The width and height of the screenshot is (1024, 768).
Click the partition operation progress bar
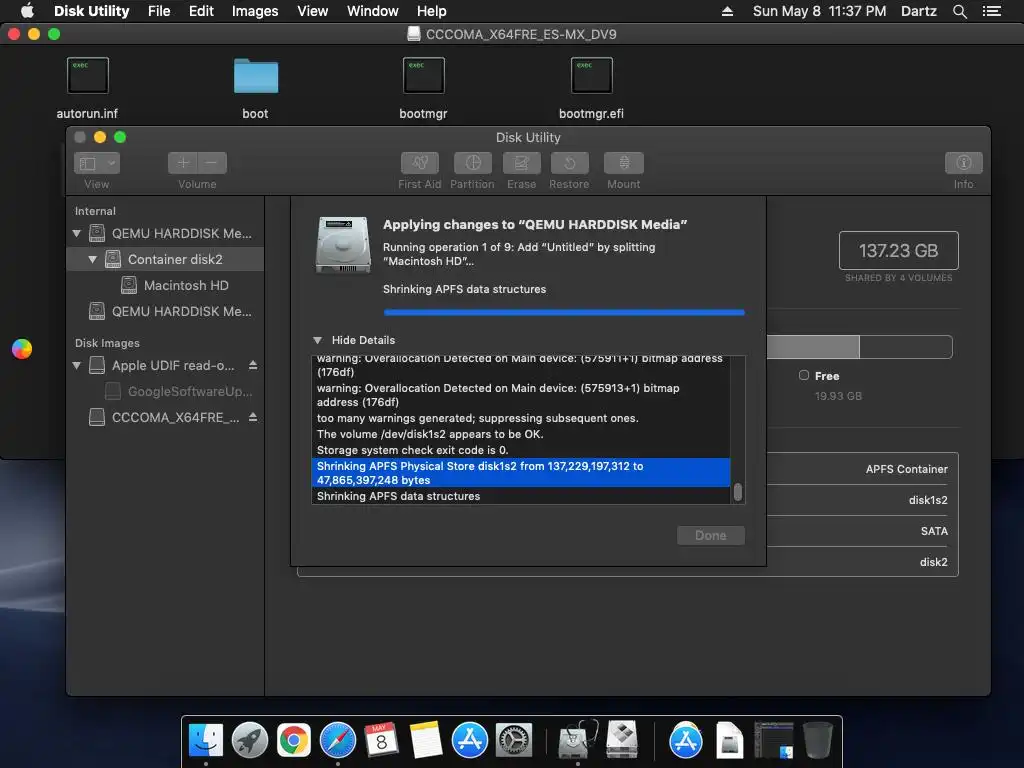(x=564, y=312)
